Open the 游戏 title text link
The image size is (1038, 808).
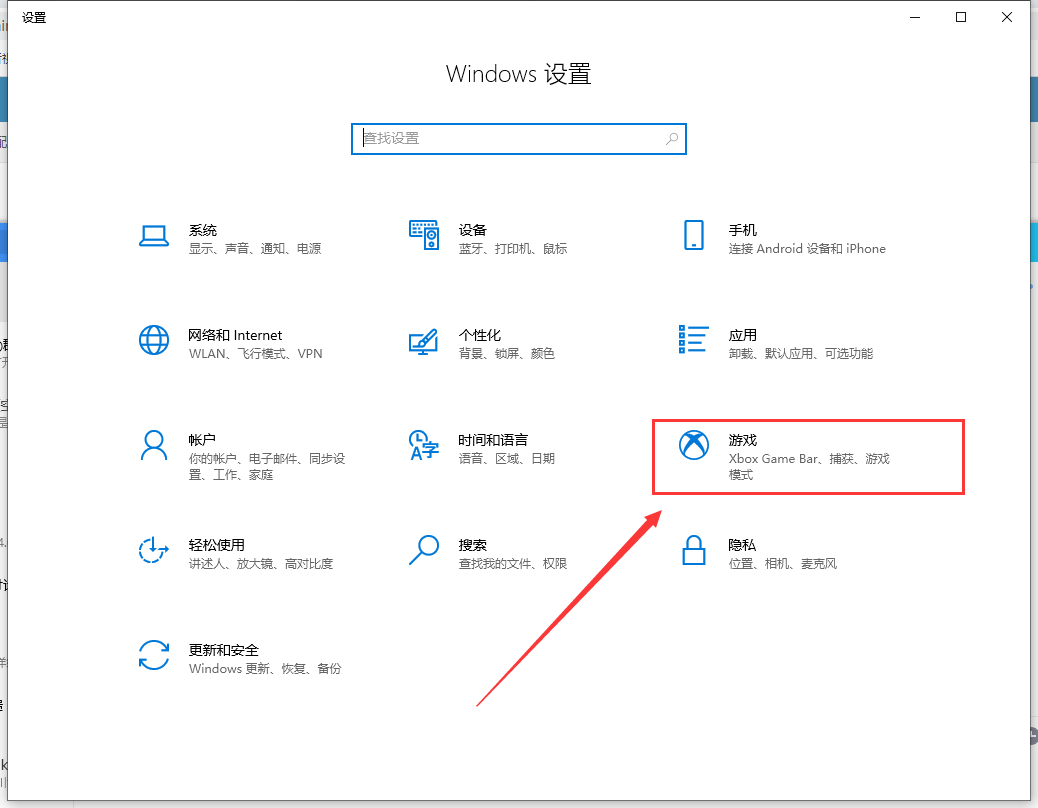click(743, 440)
